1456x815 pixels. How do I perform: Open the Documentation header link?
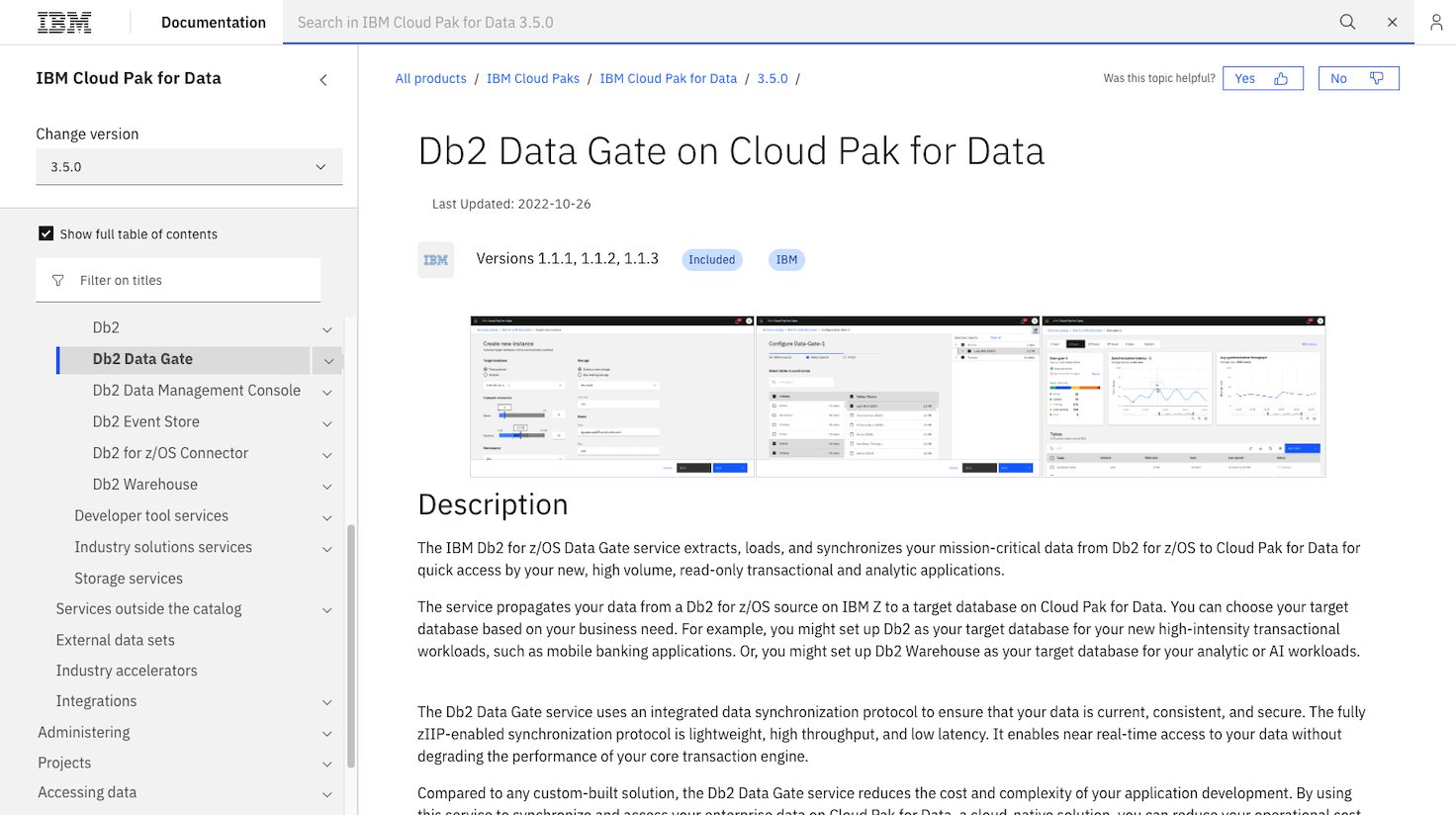(214, 22)
